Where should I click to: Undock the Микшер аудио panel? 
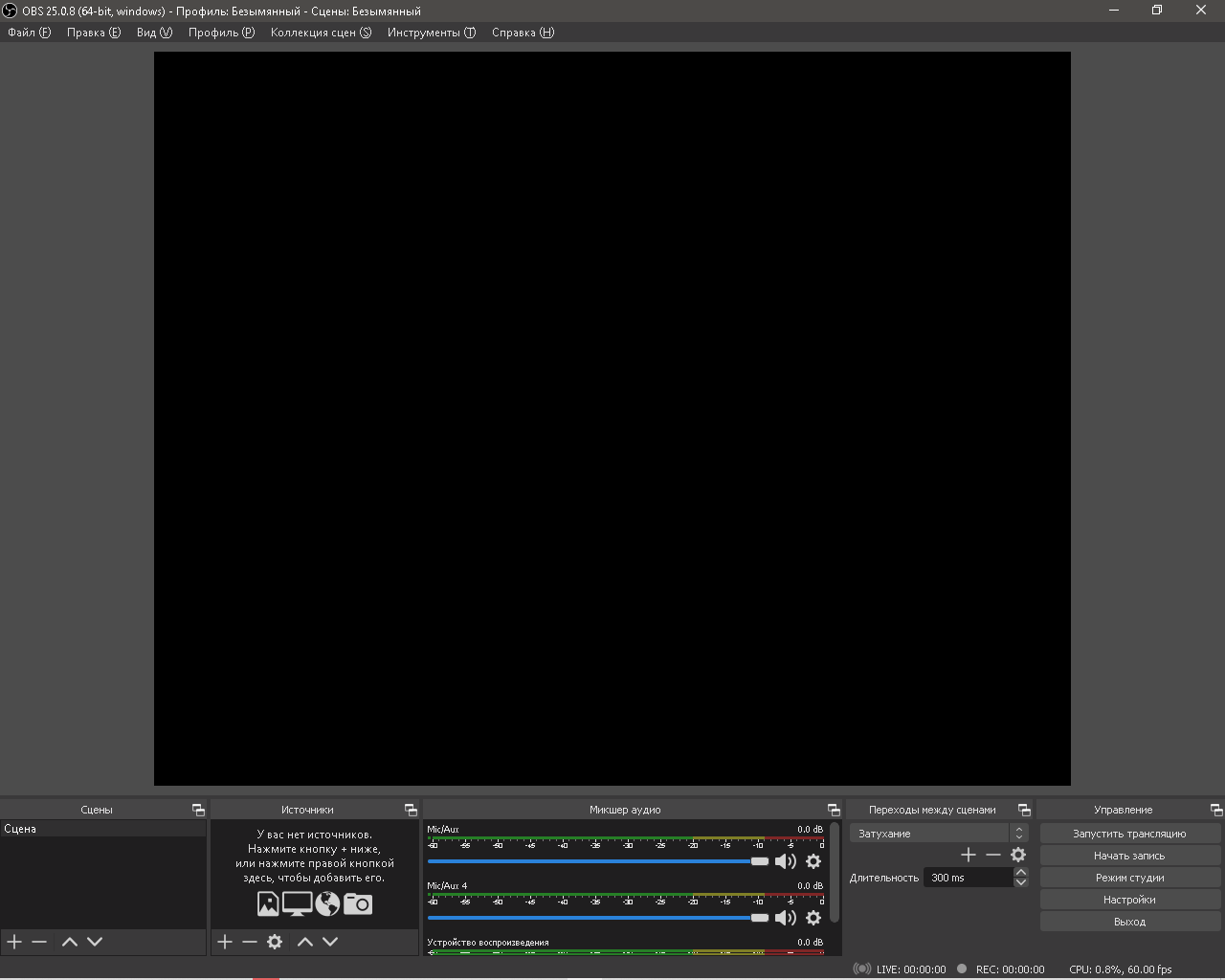point(834,810)
